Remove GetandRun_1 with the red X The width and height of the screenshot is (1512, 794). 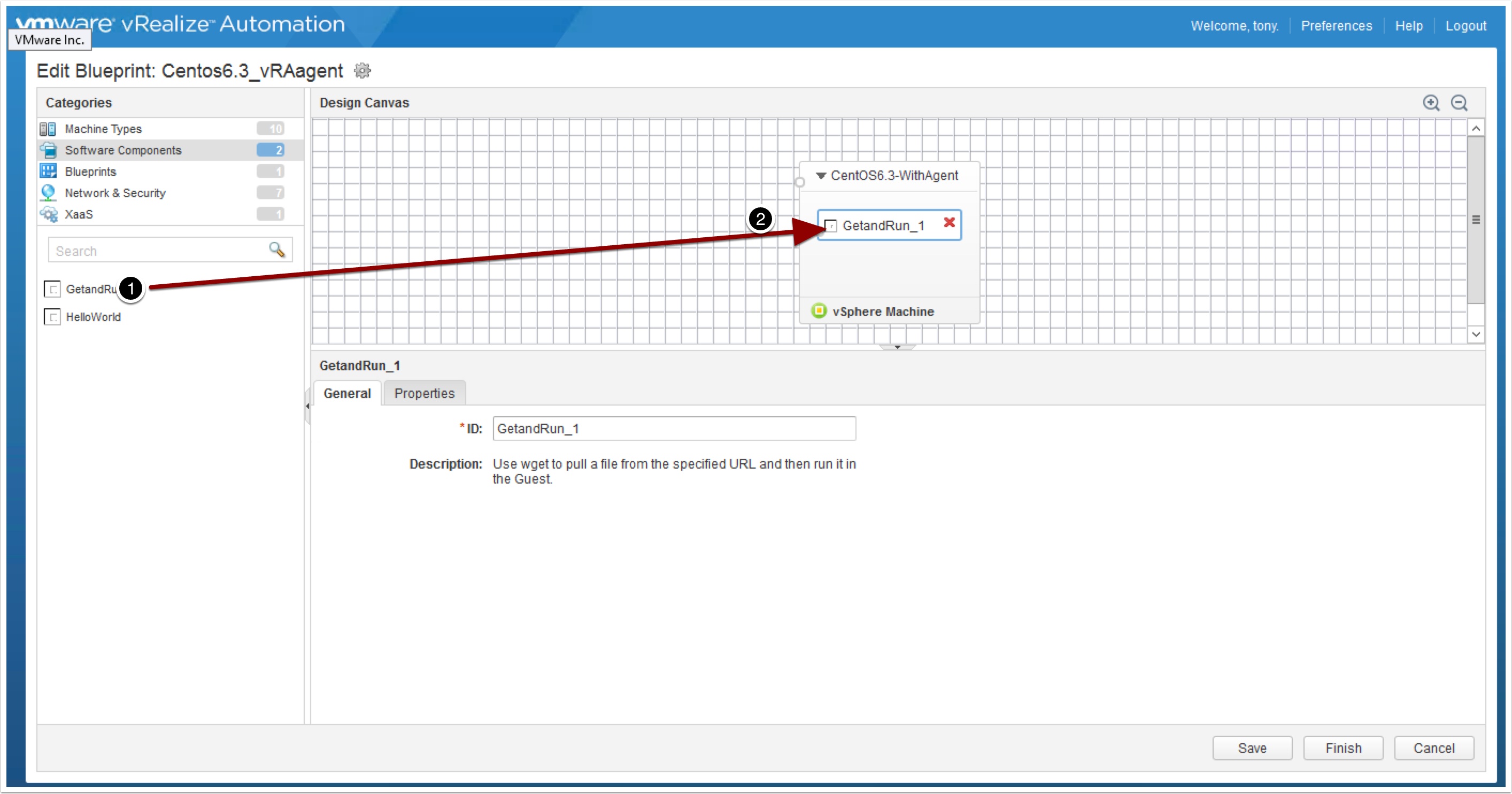tap(948, 223)
